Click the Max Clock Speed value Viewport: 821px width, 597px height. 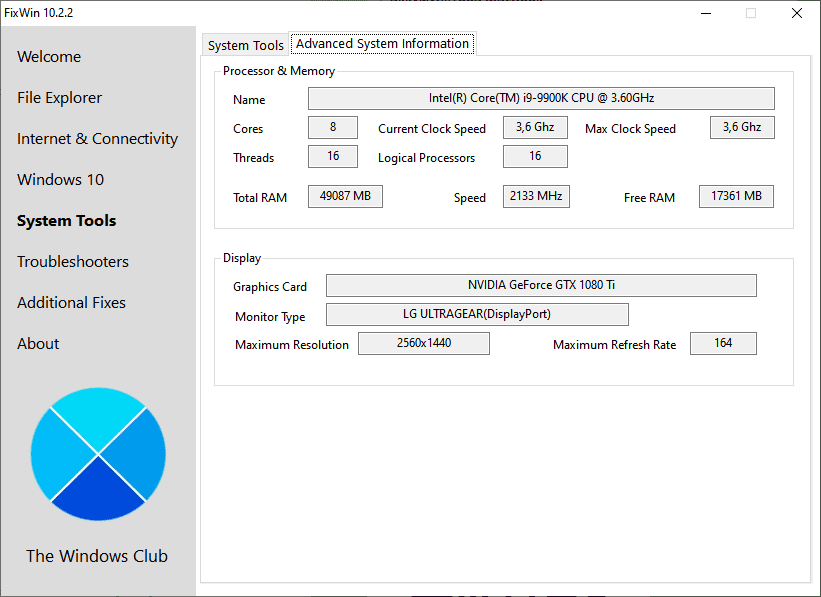(x=742, y=127)
